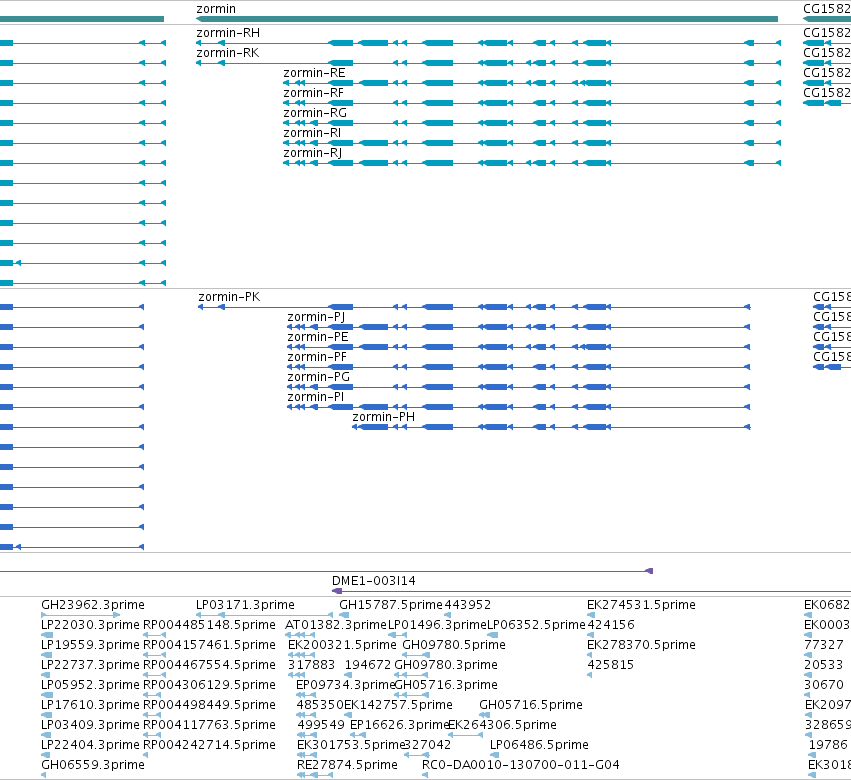
Task: Select EST GH23962.3prime label
Action: [x=93, y=605]
